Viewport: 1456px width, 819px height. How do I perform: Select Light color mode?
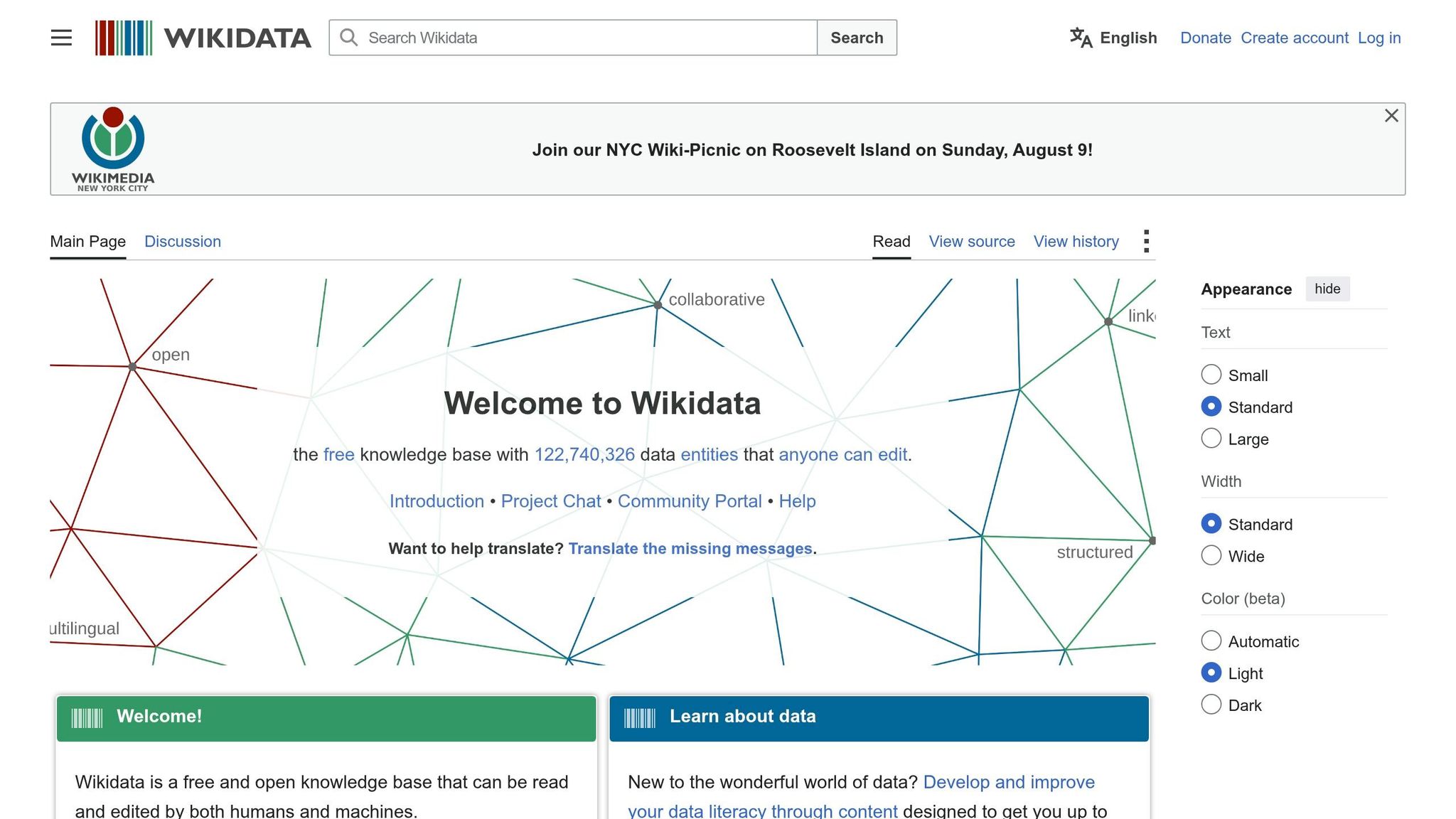pyautogui.click(x=1211, y=673)
